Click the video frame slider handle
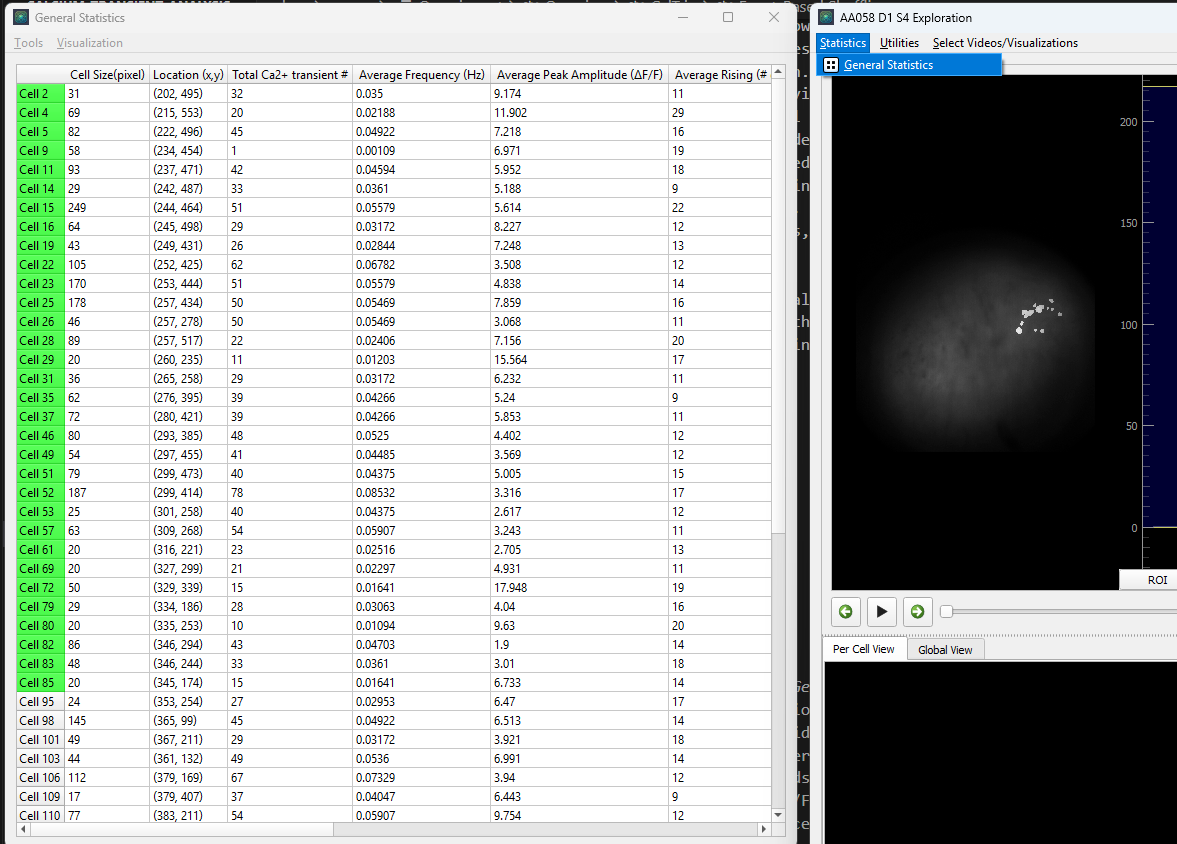Image resolution: width=1177 pixels, height=844 pixels. coord(947,611)
